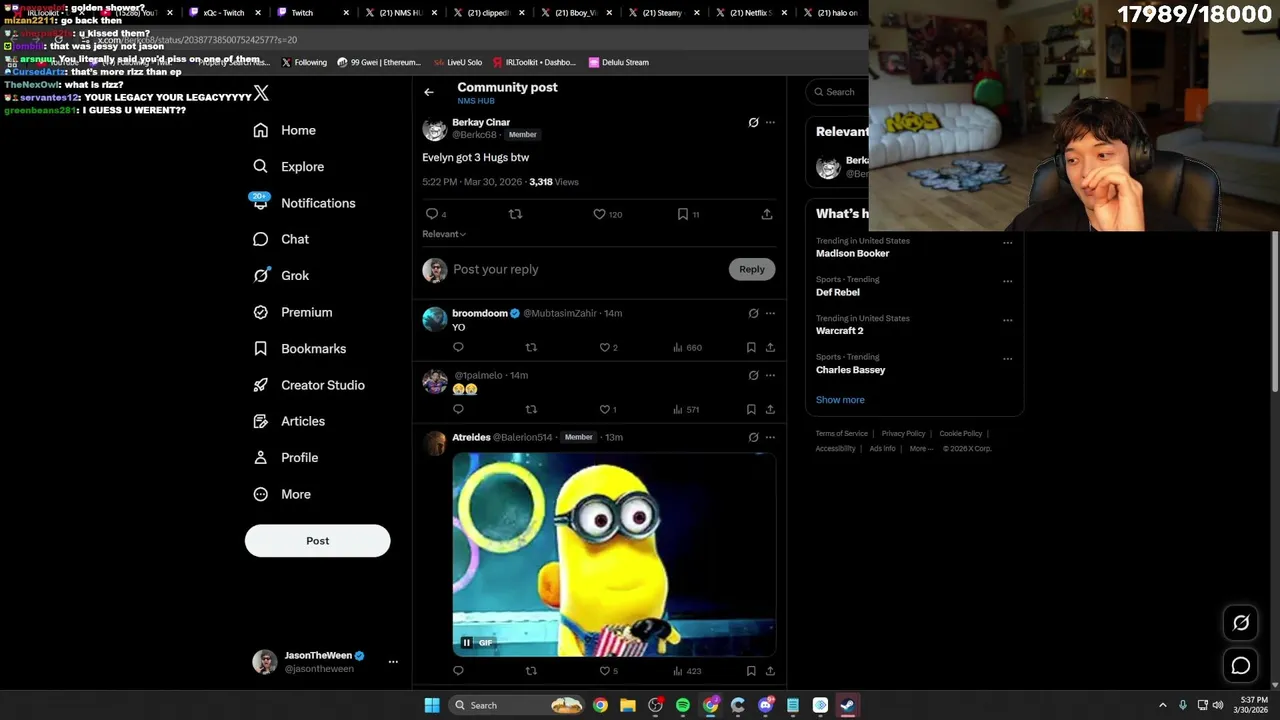
Task: Open Notifications in the sidebar
Action: (304, 203)
